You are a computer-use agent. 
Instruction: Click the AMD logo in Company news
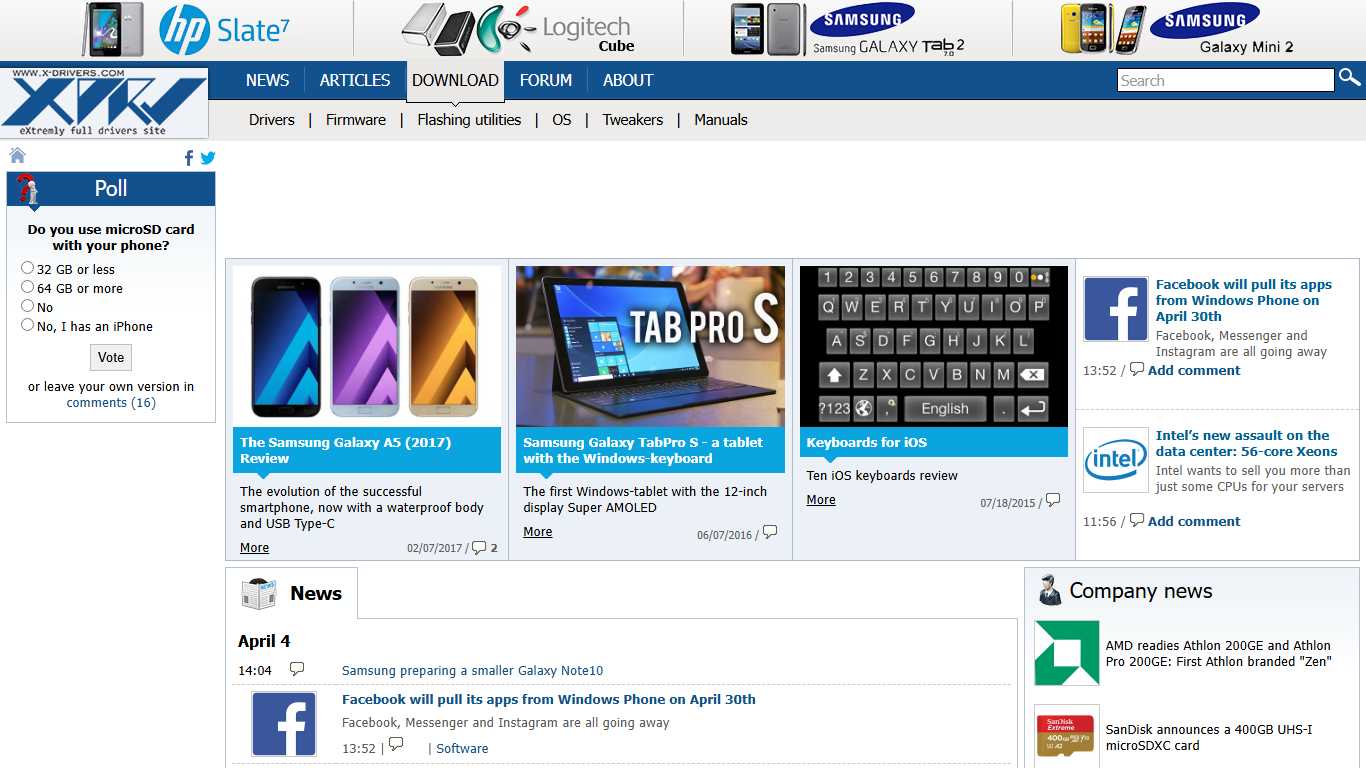tap(1067, 653)
